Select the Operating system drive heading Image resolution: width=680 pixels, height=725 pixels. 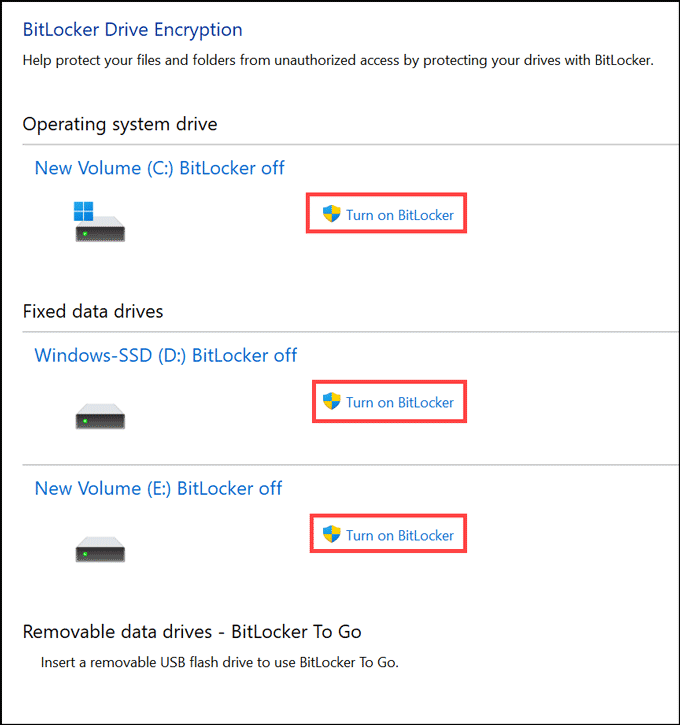click(120, 124)
